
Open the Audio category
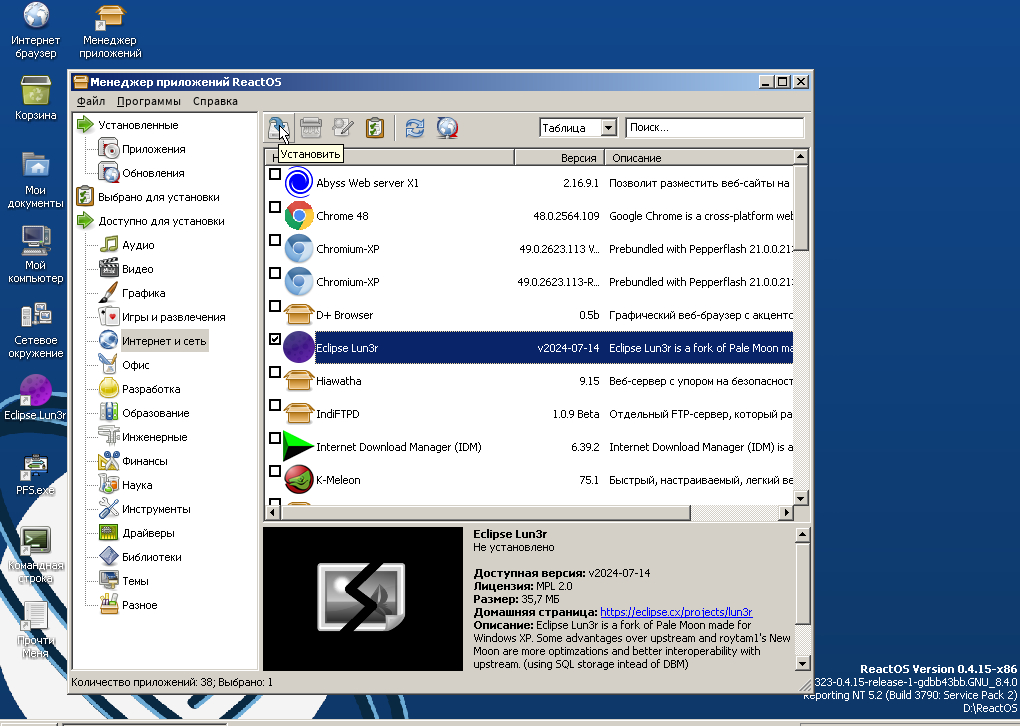point(138,245)
